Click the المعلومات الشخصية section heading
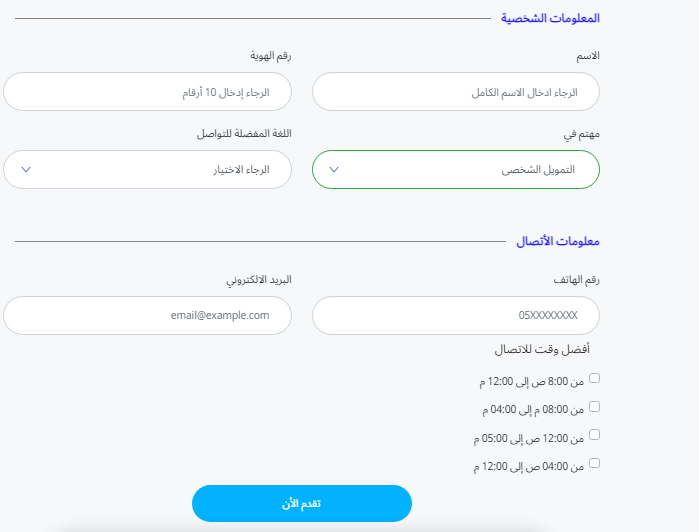 [x=550, y=19]
